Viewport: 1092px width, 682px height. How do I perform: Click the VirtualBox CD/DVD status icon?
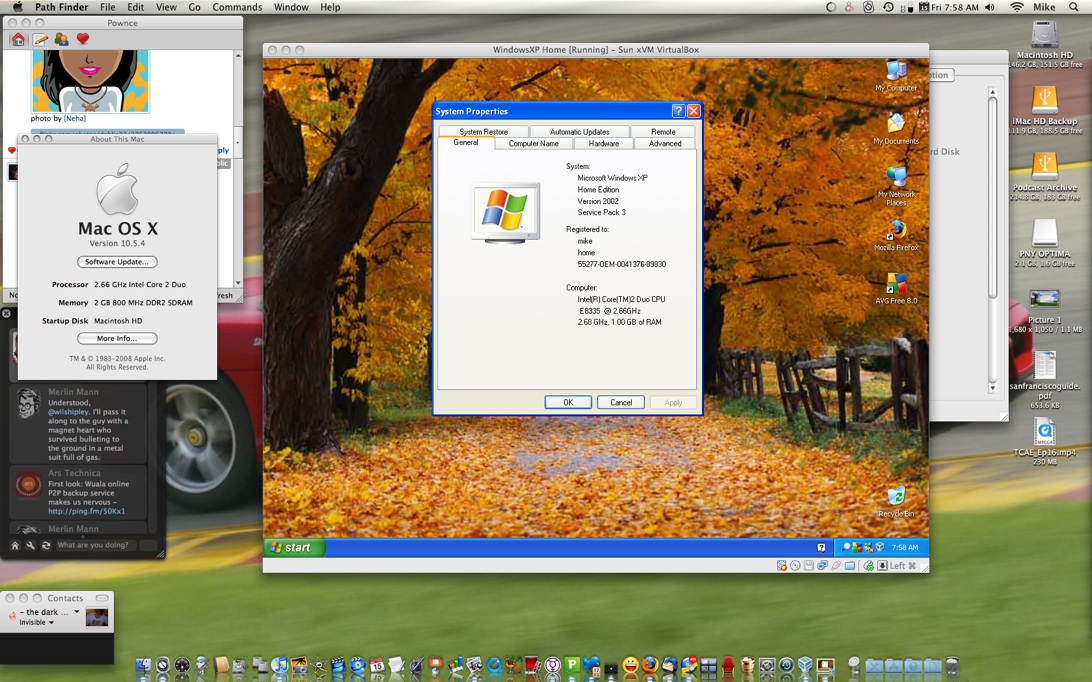tap(795, 566)
